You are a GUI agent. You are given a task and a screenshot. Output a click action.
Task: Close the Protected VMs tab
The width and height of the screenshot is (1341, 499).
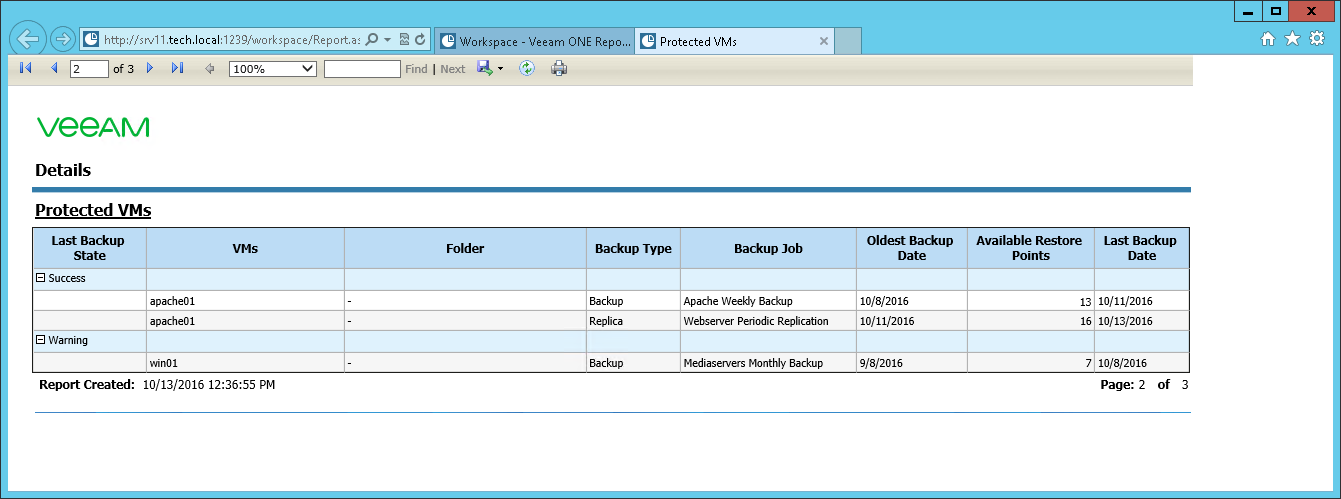click(824, 41)
